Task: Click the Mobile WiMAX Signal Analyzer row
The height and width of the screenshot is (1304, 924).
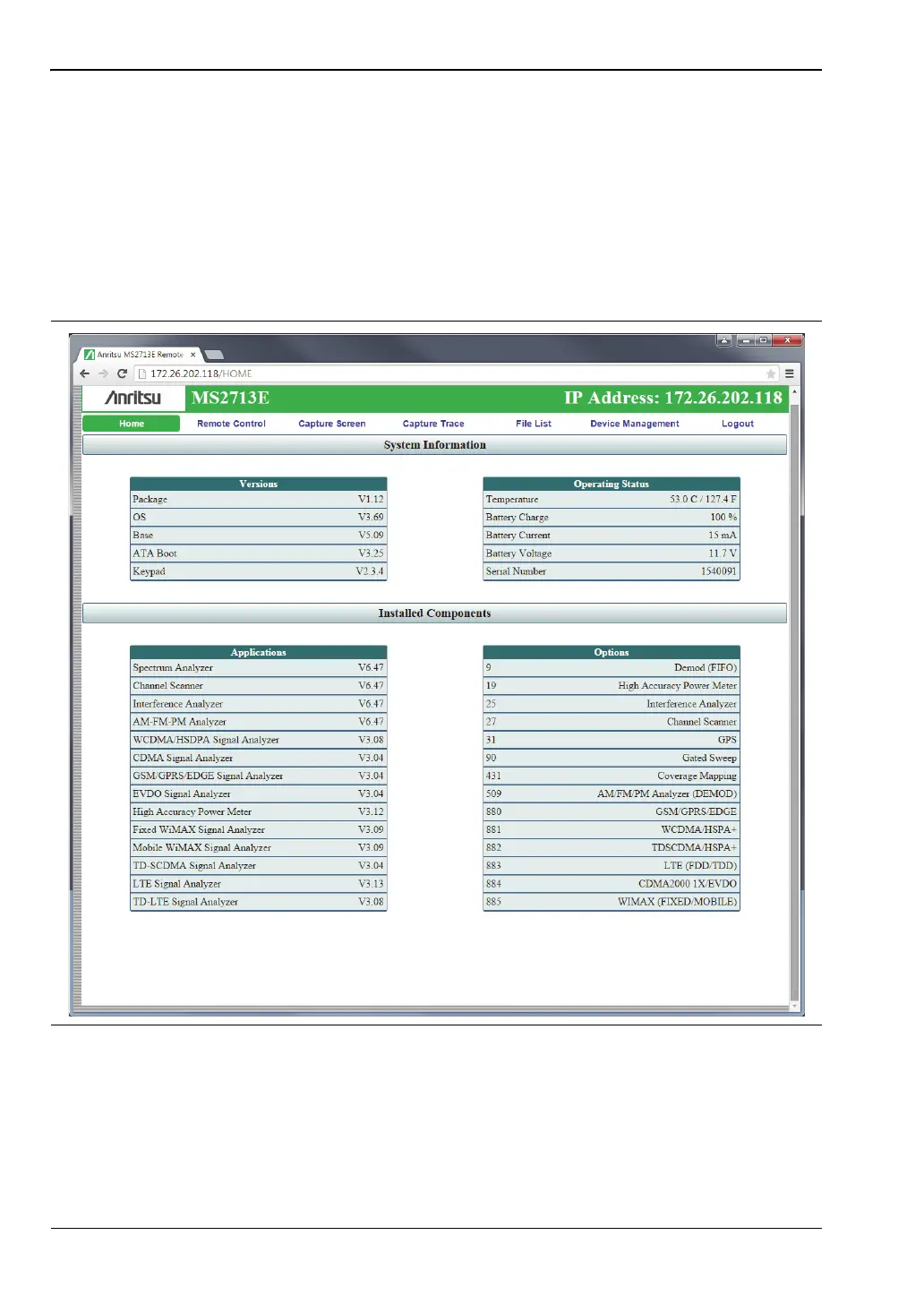Action: click(259, 847)
